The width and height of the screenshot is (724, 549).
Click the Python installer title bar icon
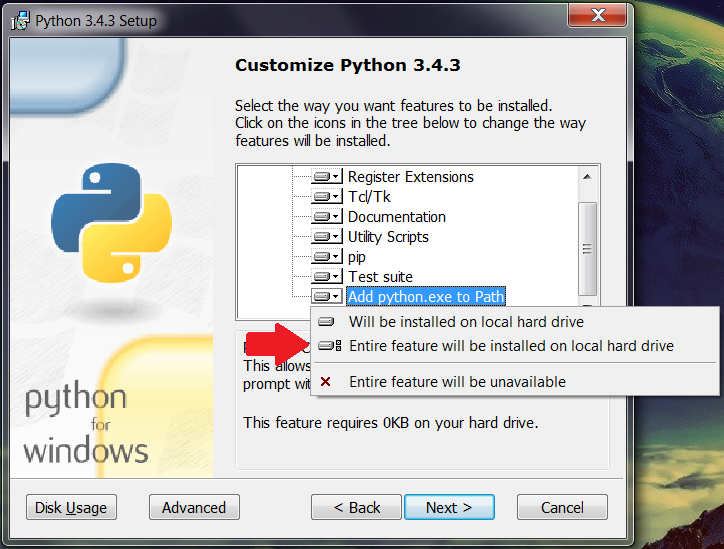point(20,21)
